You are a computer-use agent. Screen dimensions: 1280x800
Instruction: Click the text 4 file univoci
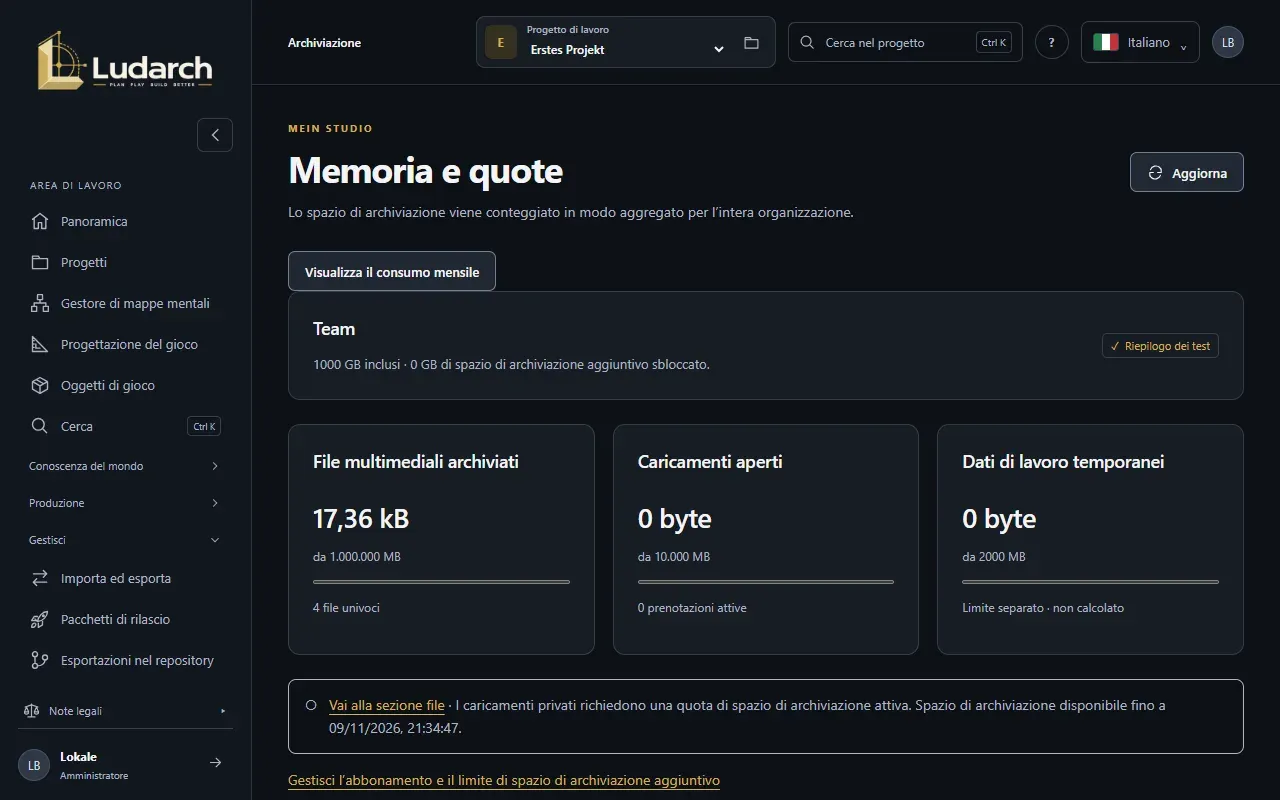tap(346, 608)
